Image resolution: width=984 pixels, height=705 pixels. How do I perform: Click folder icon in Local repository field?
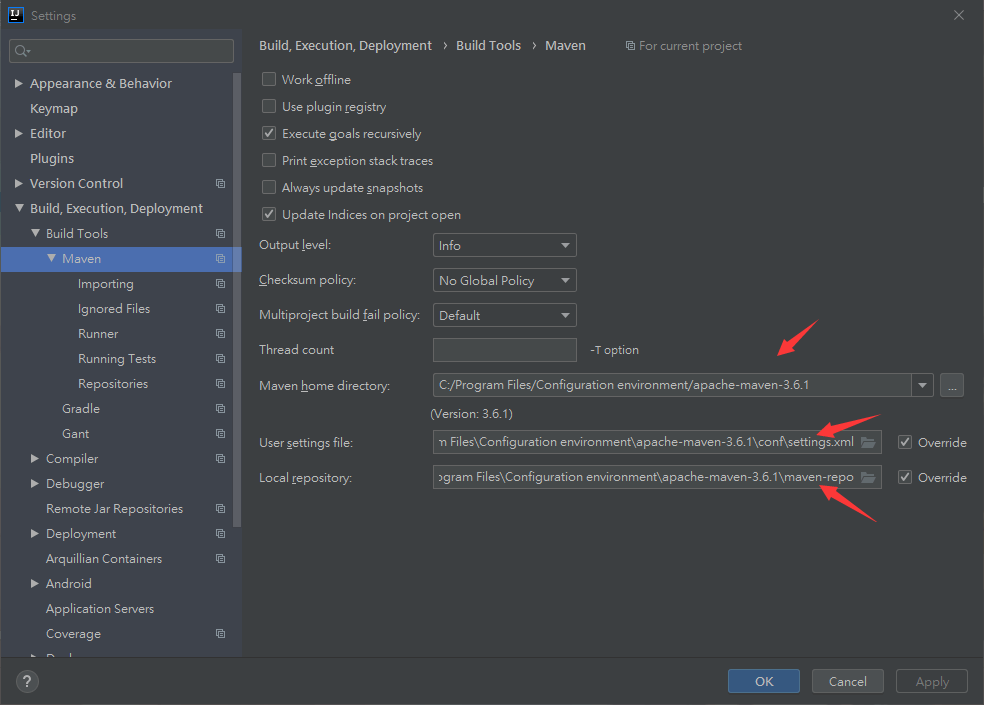click(x=868, y=477)
